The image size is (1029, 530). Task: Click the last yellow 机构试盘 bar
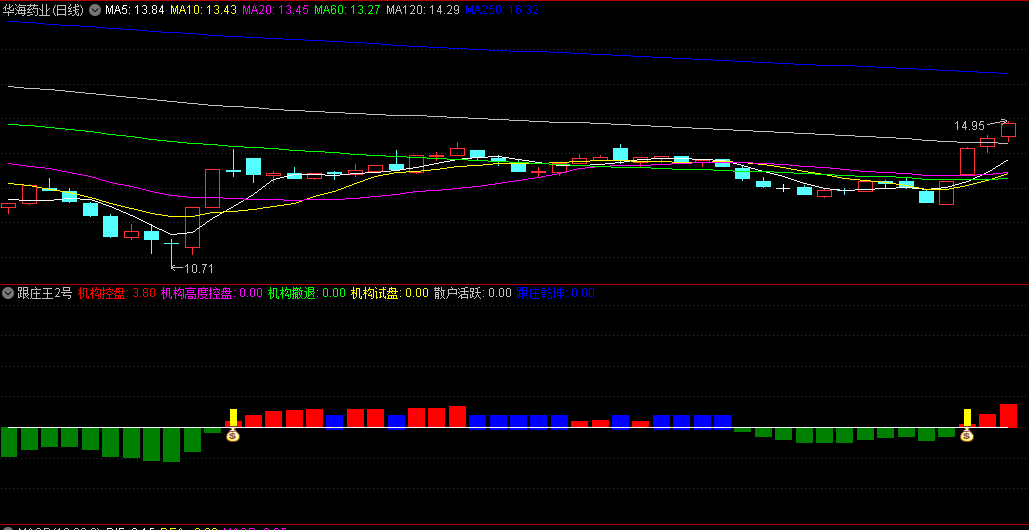tap(967, 418)
